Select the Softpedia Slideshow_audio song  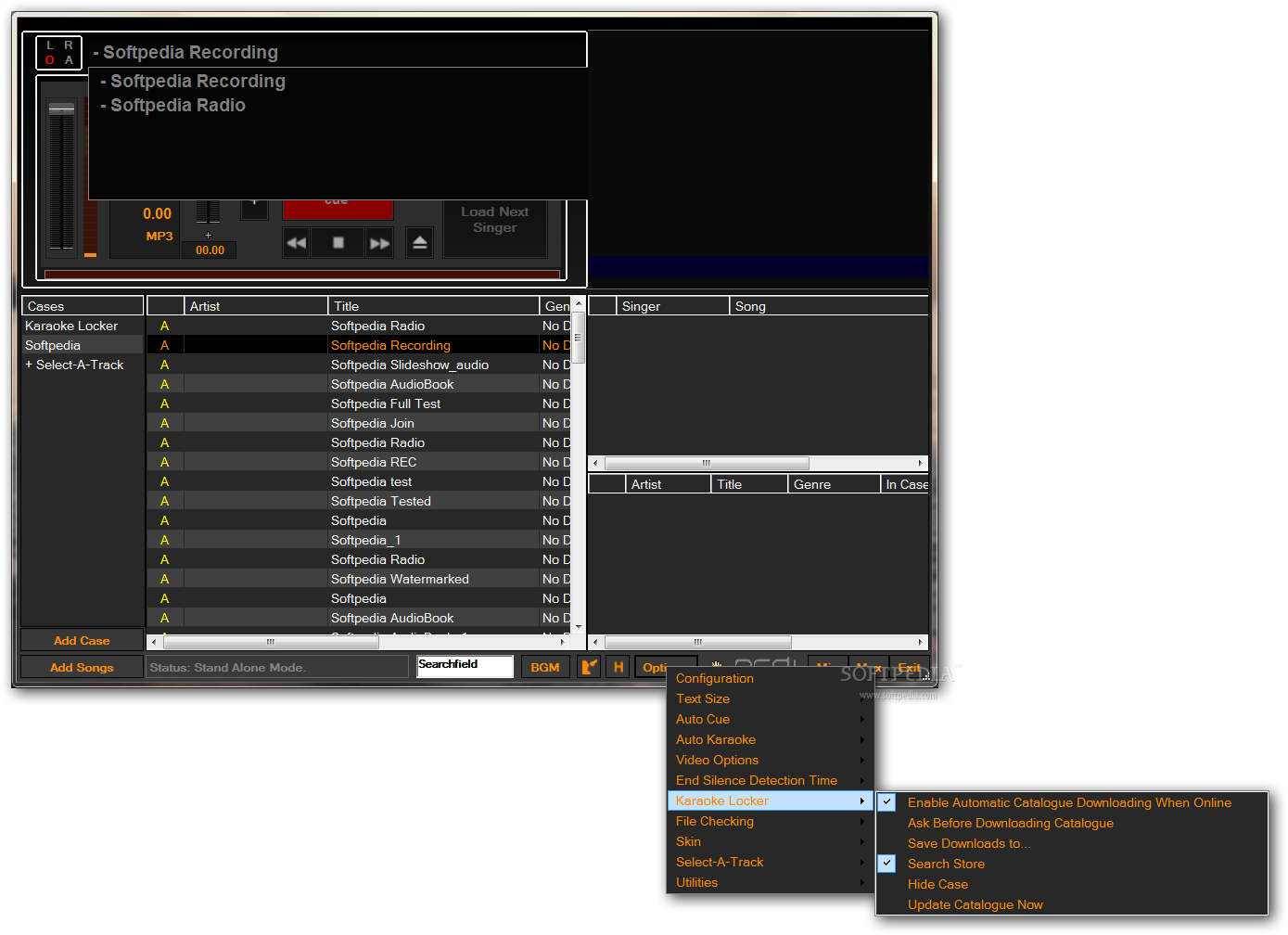point(359,365)
